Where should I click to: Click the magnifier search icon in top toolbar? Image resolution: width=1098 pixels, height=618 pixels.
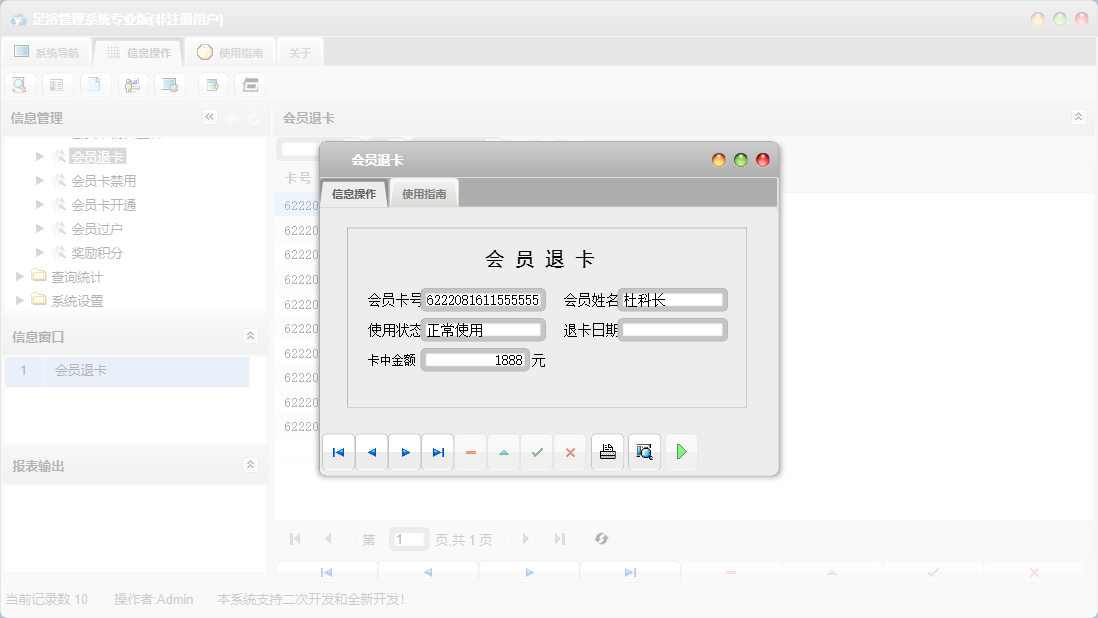coord(19,84)
